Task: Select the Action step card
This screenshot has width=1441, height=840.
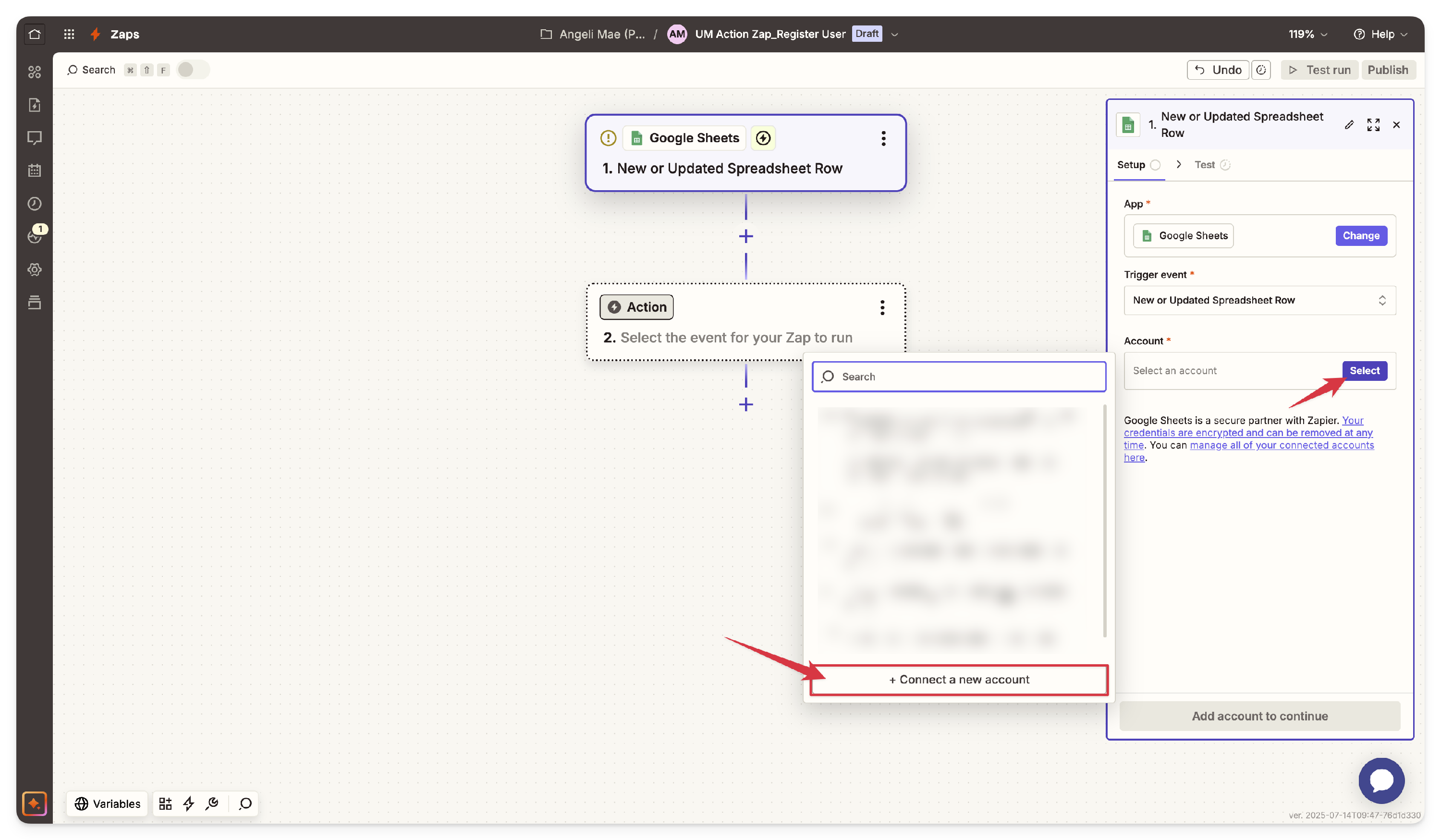Action: 745,321
